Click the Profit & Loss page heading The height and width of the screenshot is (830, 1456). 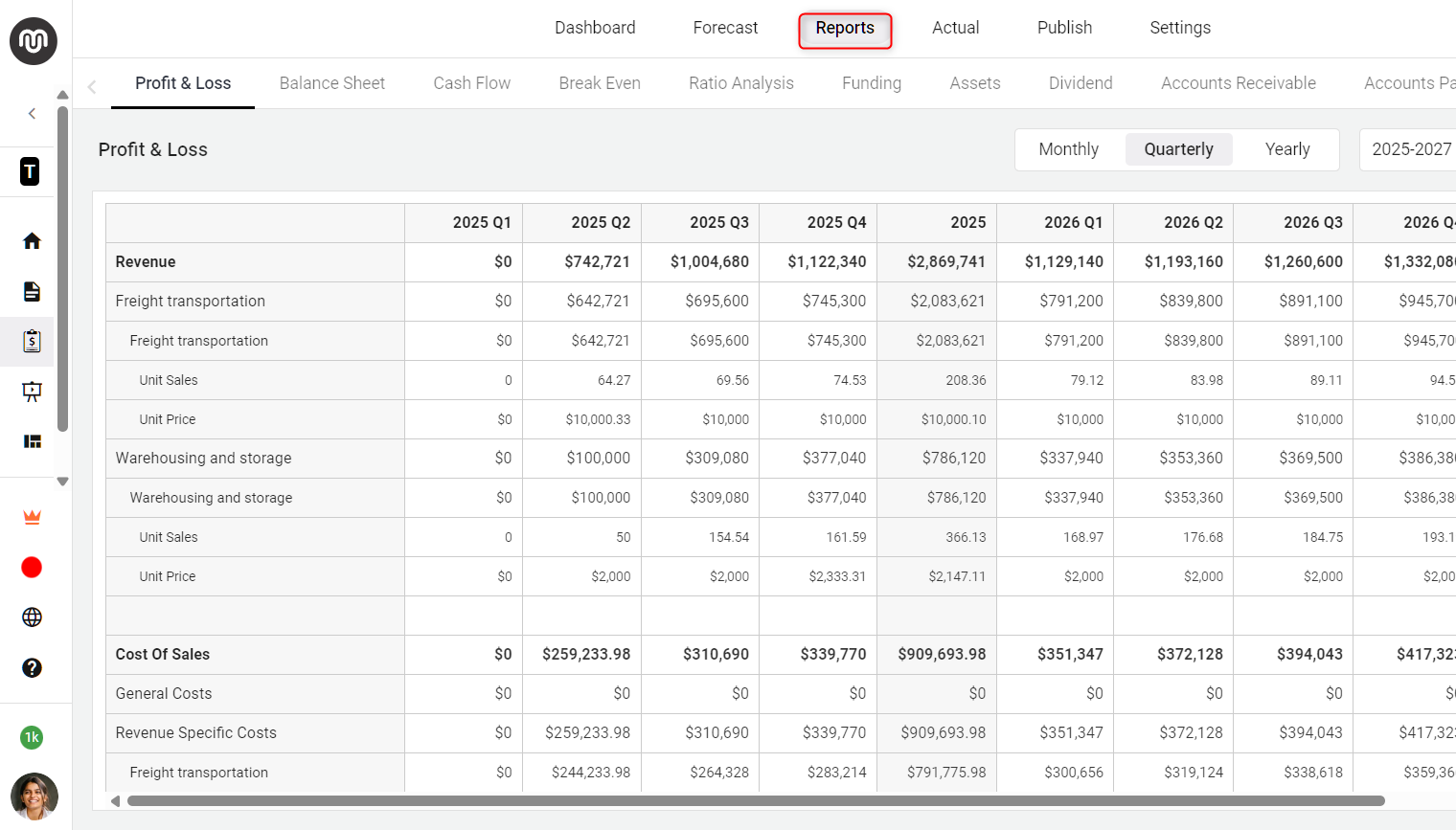coord(153,149)
